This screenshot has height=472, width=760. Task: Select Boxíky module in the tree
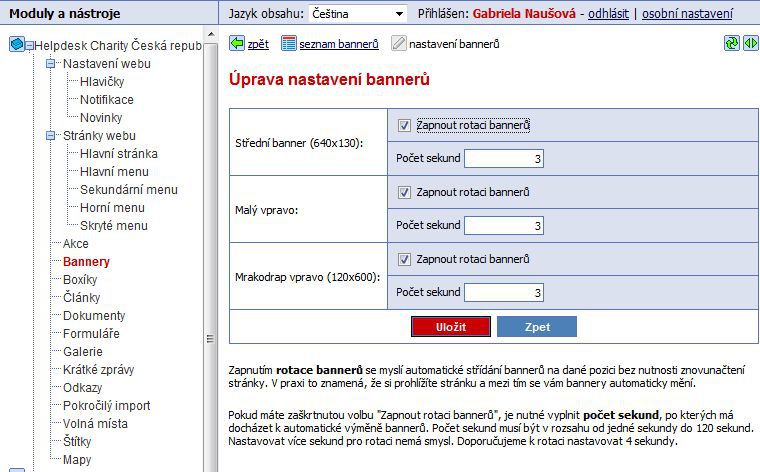tap(80, 280)
